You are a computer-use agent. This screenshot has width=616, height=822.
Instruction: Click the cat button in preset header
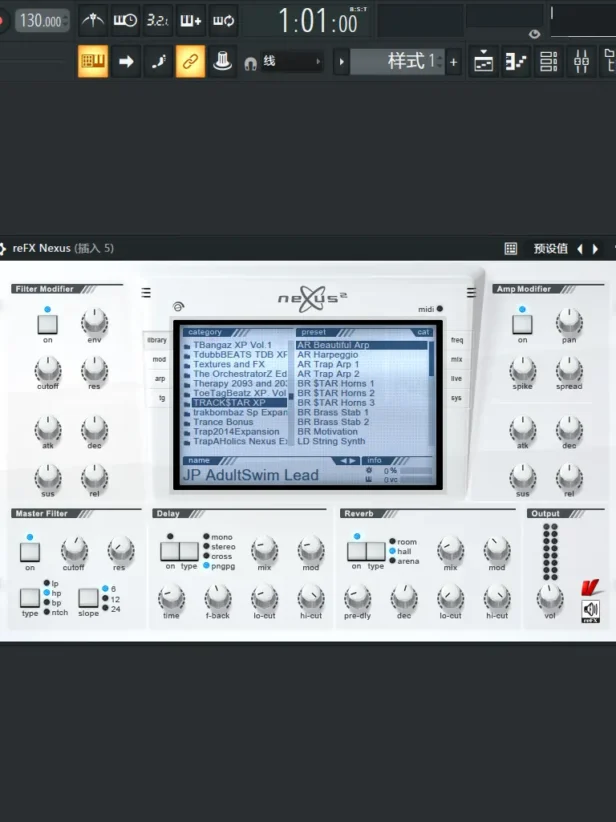click(423, 332)
